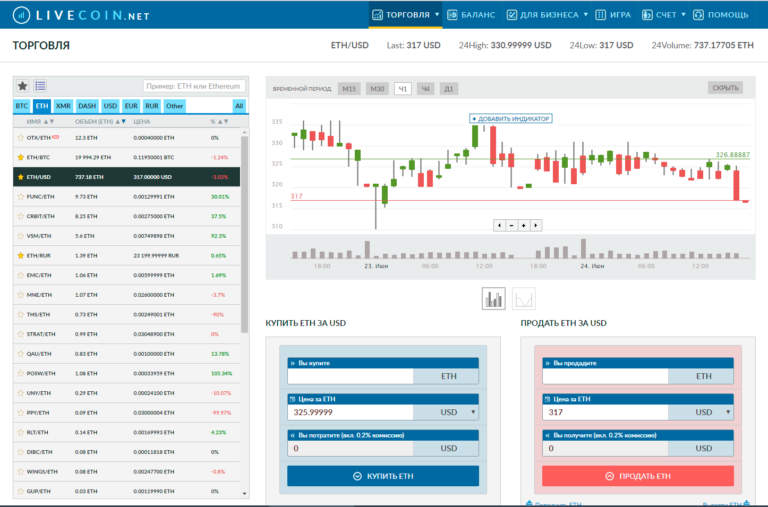Go to the ИГРА page
768x507 pixels.
coord(613,15)
